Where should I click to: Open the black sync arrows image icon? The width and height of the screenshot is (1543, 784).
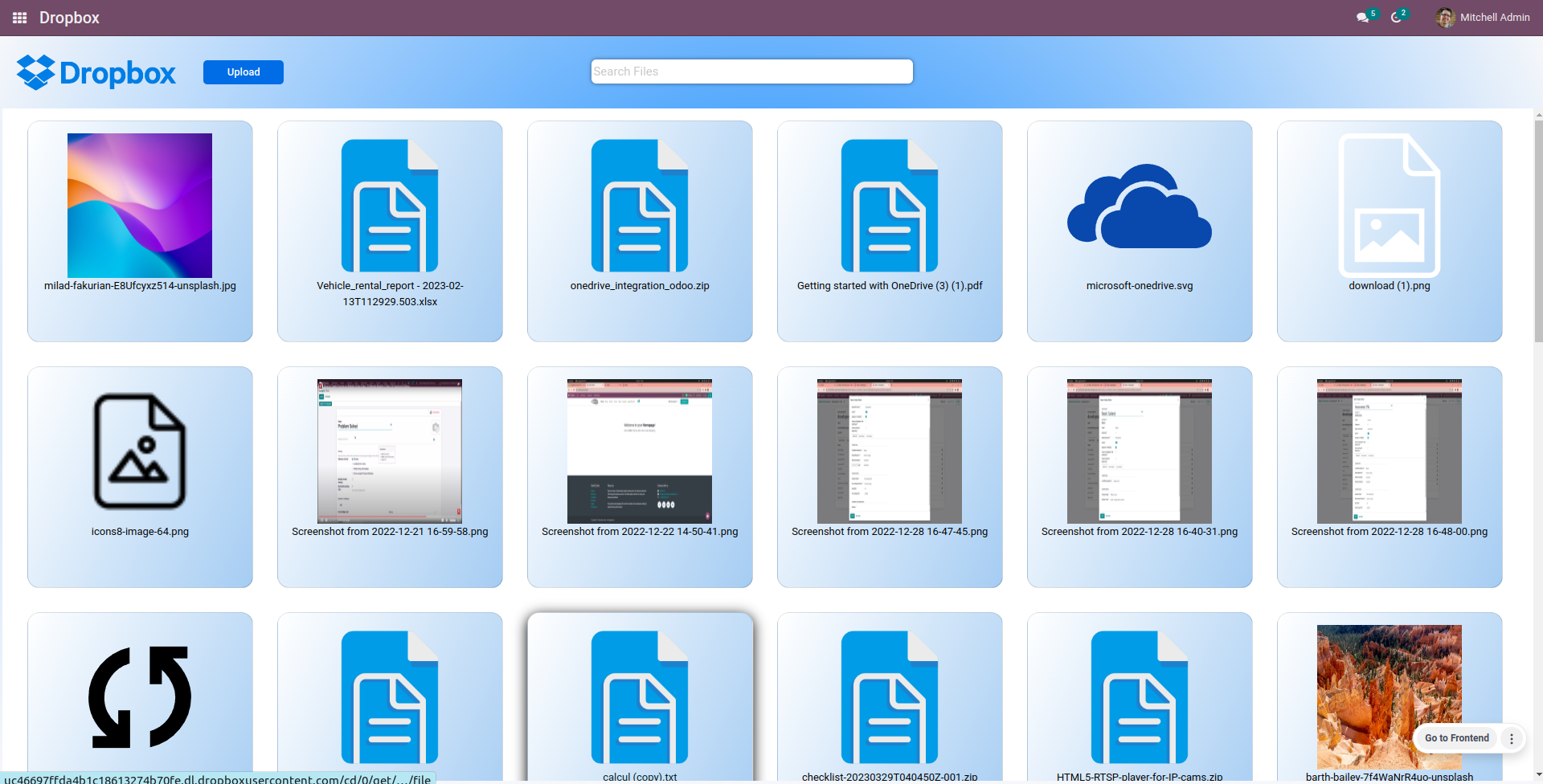(140, 697)
